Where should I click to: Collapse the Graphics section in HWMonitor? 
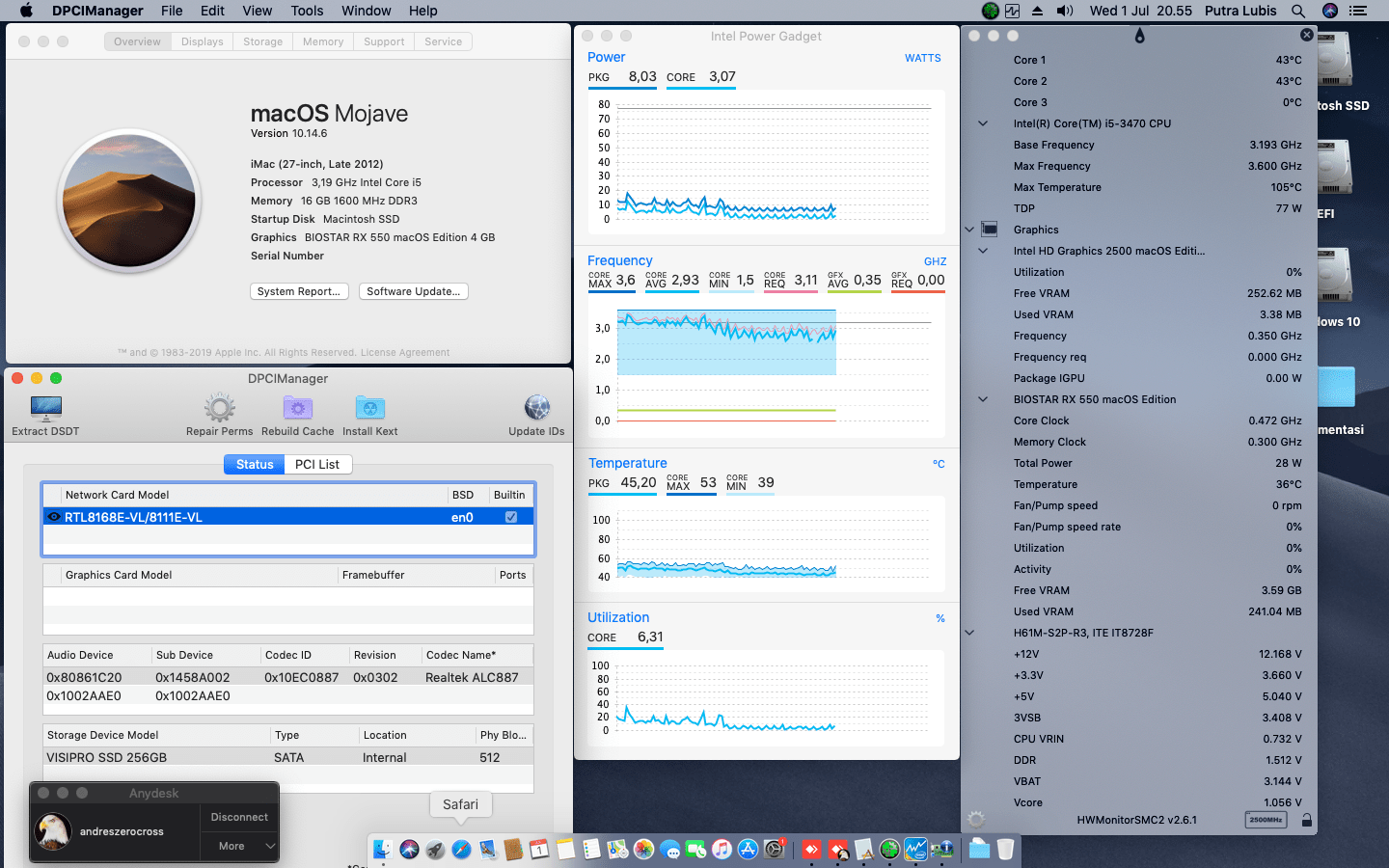click(x=969, y=230)
